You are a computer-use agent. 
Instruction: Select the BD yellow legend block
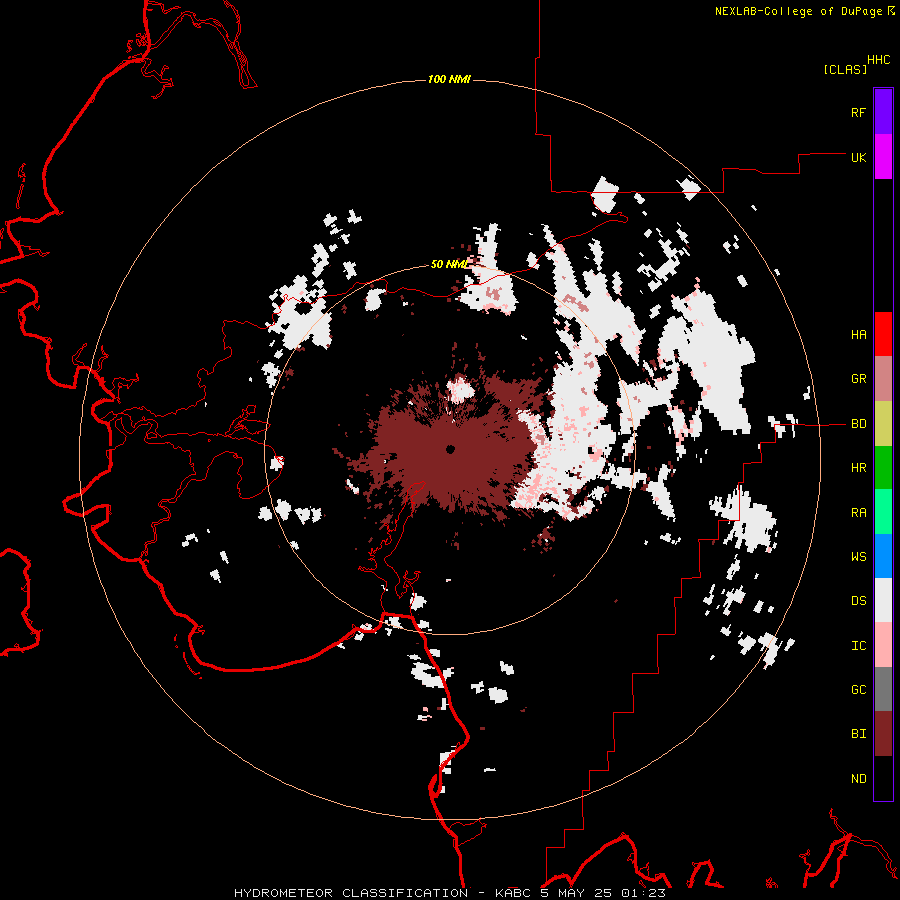[883, 424]
